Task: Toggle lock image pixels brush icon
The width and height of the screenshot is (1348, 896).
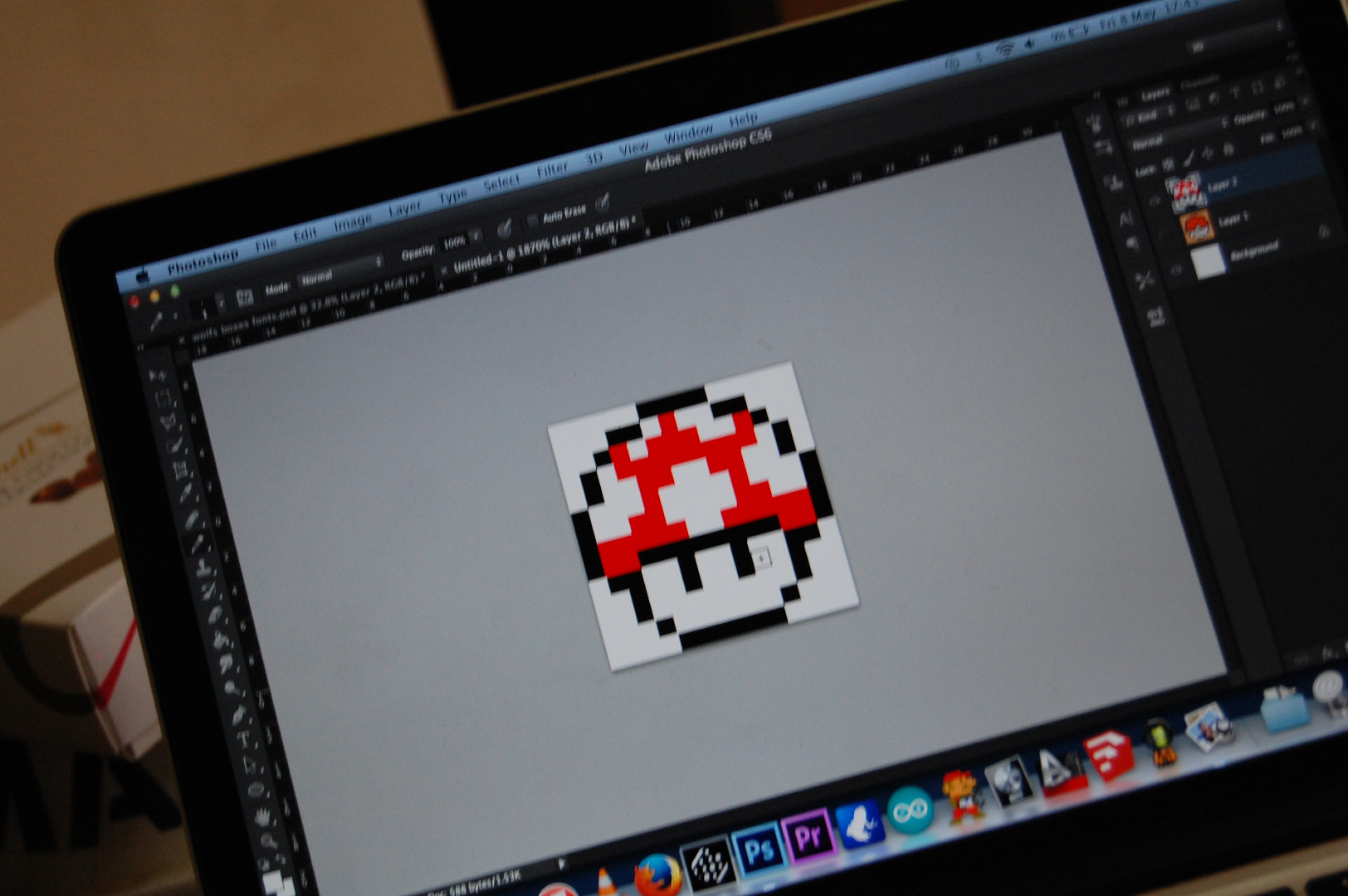Action: (x=1189, y=158)
